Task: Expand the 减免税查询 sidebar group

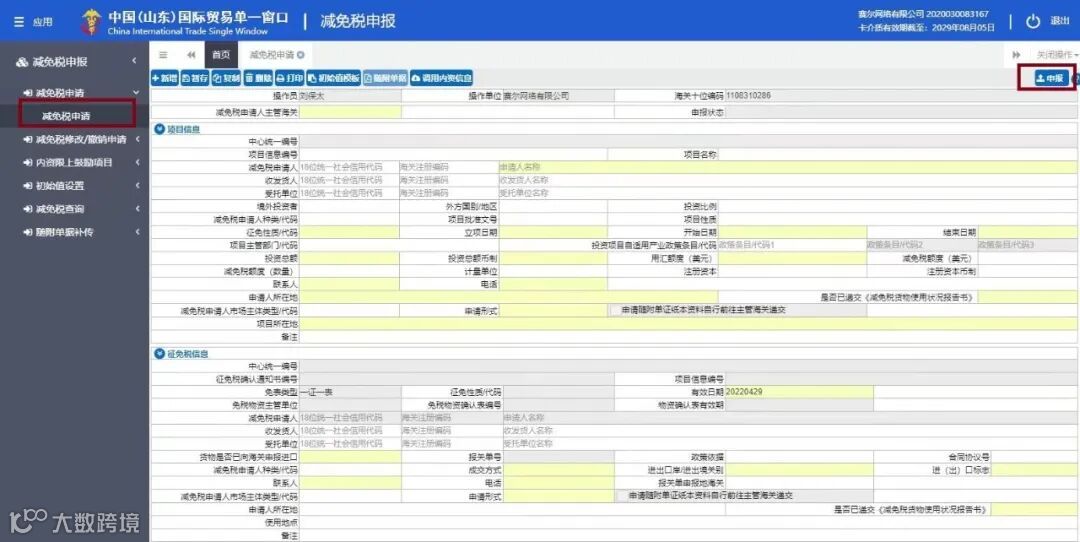Action: [74, 209]
